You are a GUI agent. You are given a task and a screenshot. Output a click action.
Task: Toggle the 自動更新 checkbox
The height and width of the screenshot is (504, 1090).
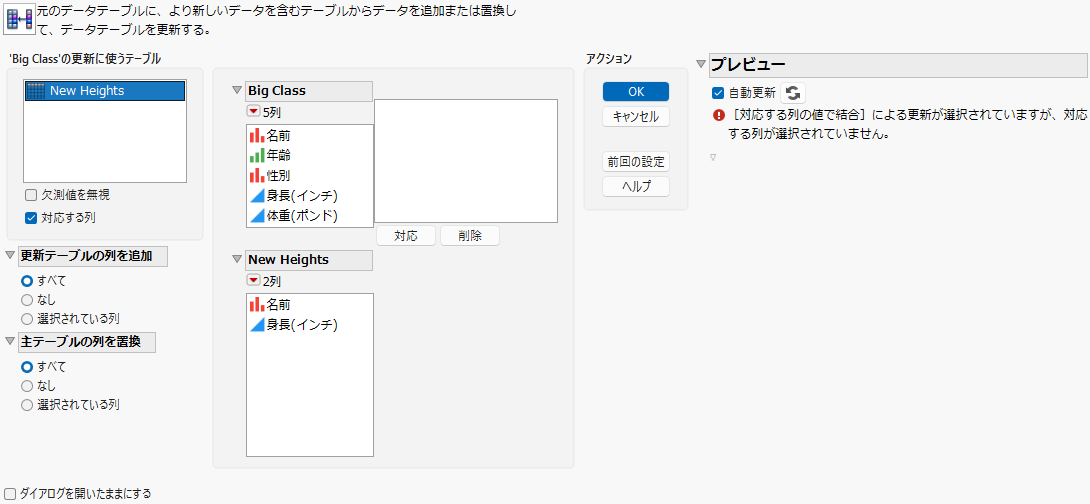[x=719, y=93]
